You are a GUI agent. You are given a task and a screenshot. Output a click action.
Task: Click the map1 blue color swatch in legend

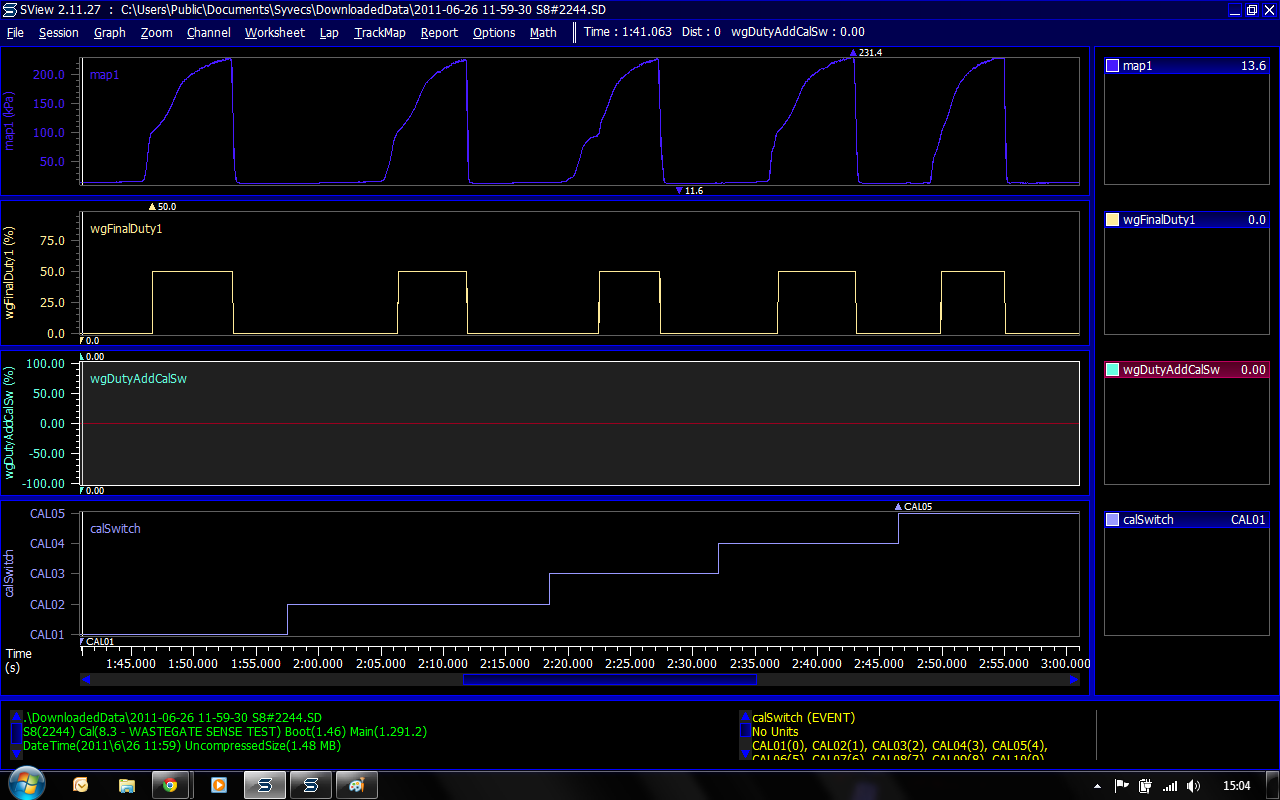[1112, 66]
